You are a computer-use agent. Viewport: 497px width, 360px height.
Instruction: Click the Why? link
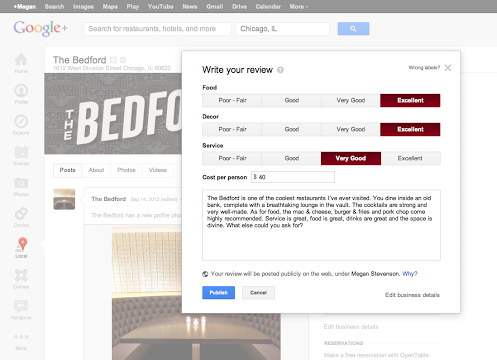tap(410, 274)
